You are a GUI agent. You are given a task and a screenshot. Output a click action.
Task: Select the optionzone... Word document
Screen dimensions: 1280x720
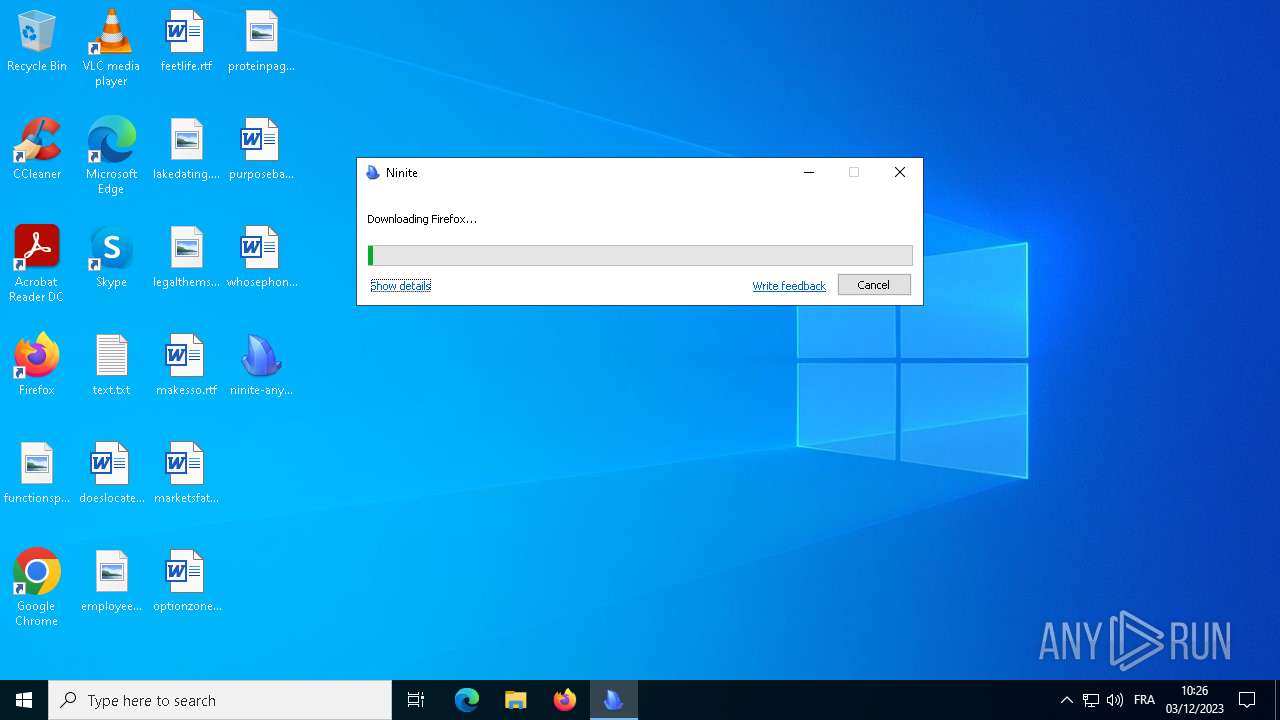(x=186, y=581)
